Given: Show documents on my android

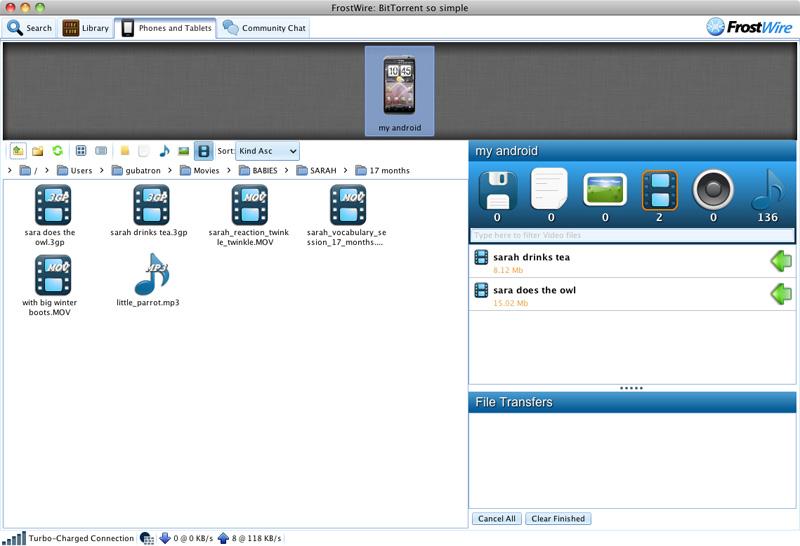Looking at the screenshot, I should (x=551, y=196).
